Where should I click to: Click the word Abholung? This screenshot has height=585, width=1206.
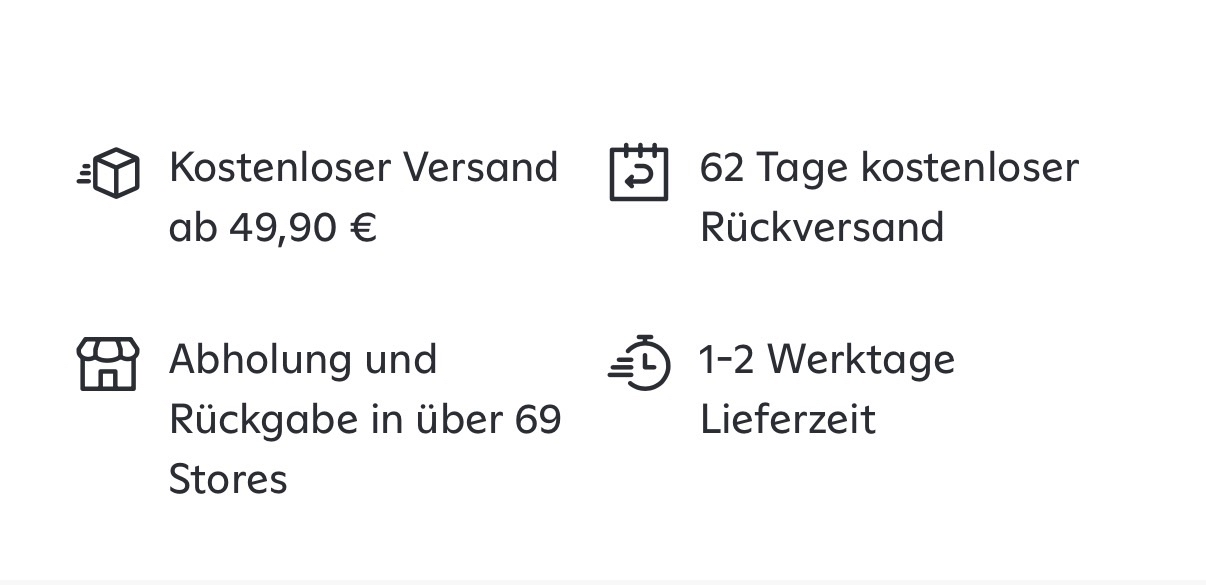(x=259, y=359)
